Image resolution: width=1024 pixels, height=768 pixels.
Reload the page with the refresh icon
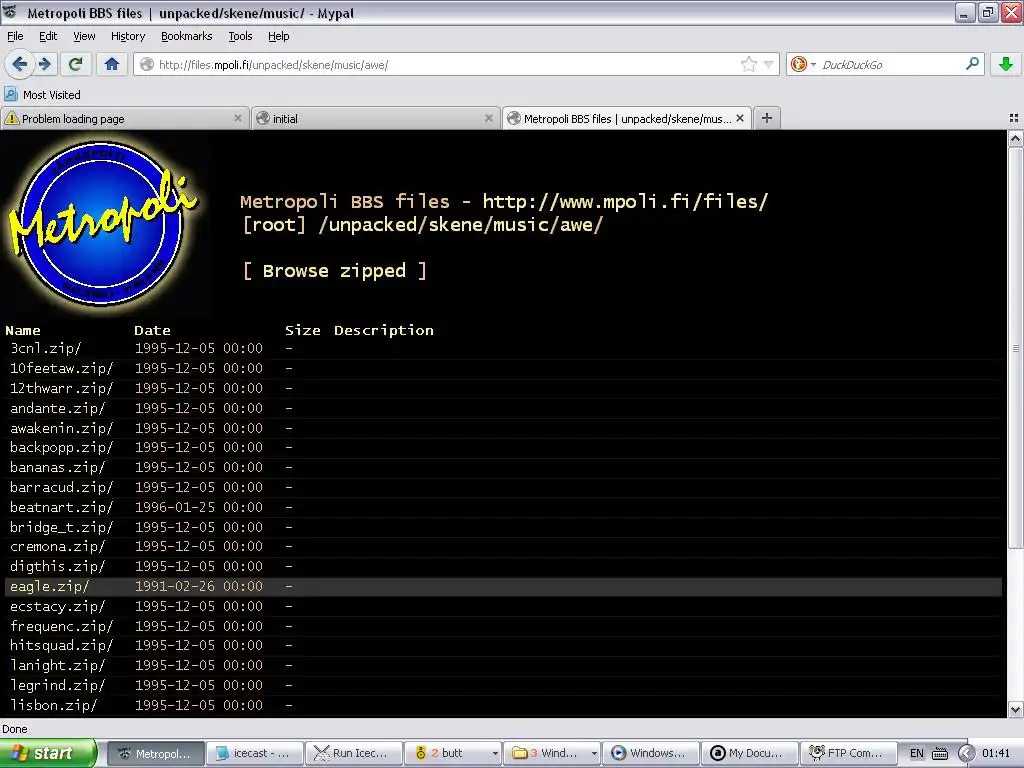tap(76, 64)
